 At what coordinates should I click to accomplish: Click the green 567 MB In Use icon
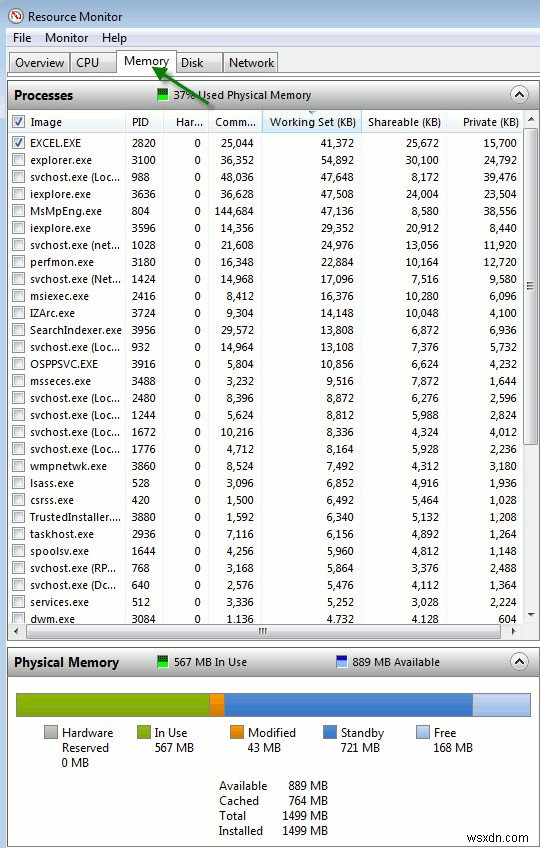coord(162,661)
